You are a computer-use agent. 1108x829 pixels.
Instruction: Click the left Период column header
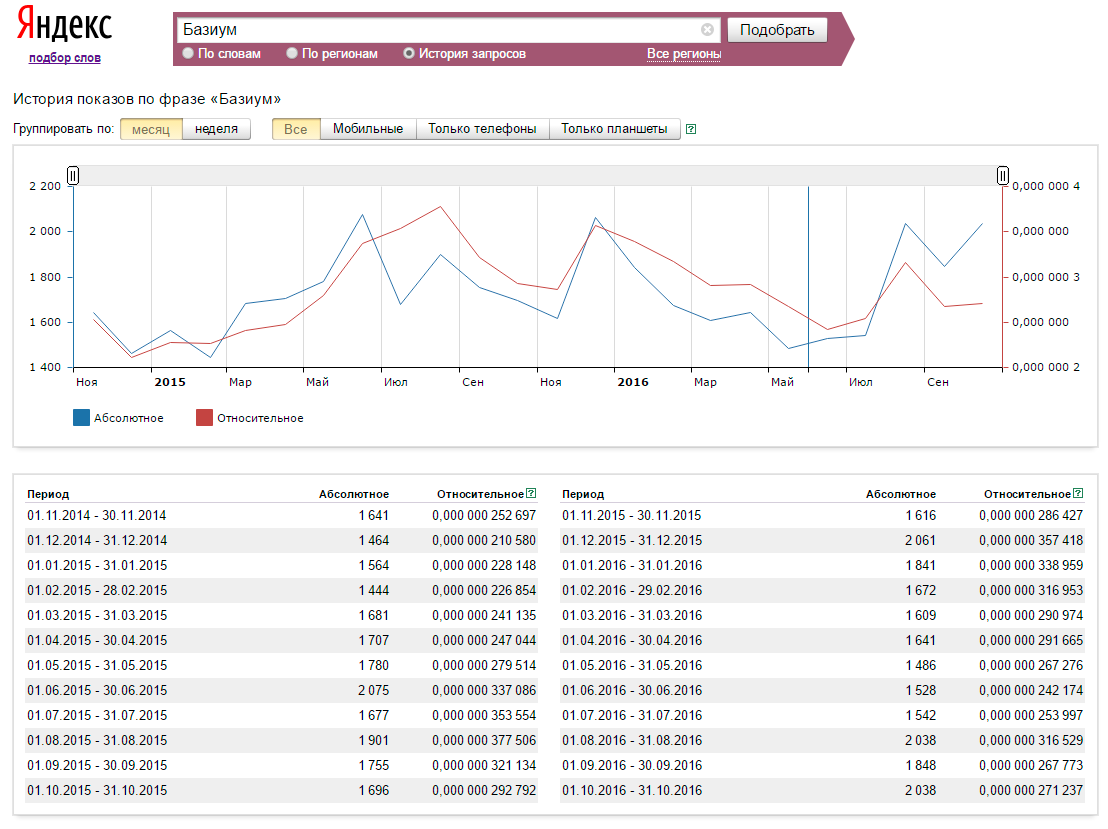[x=48, y=494]
